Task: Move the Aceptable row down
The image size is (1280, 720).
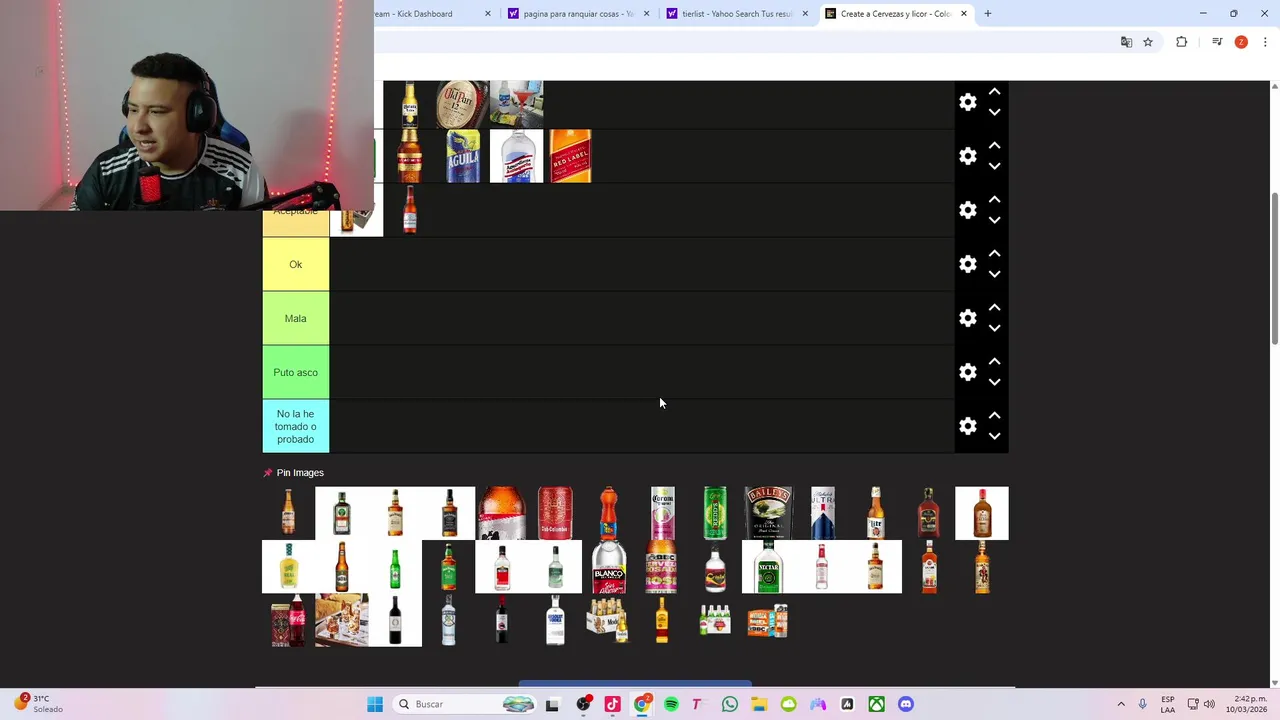Action: (x=994, y=220)
